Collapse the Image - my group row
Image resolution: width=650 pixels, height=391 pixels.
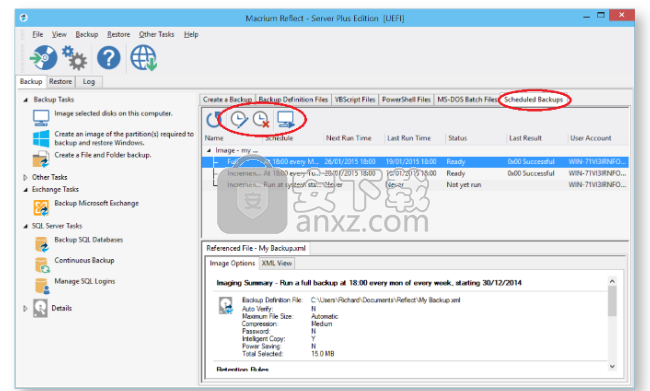[x=209, y=151]
